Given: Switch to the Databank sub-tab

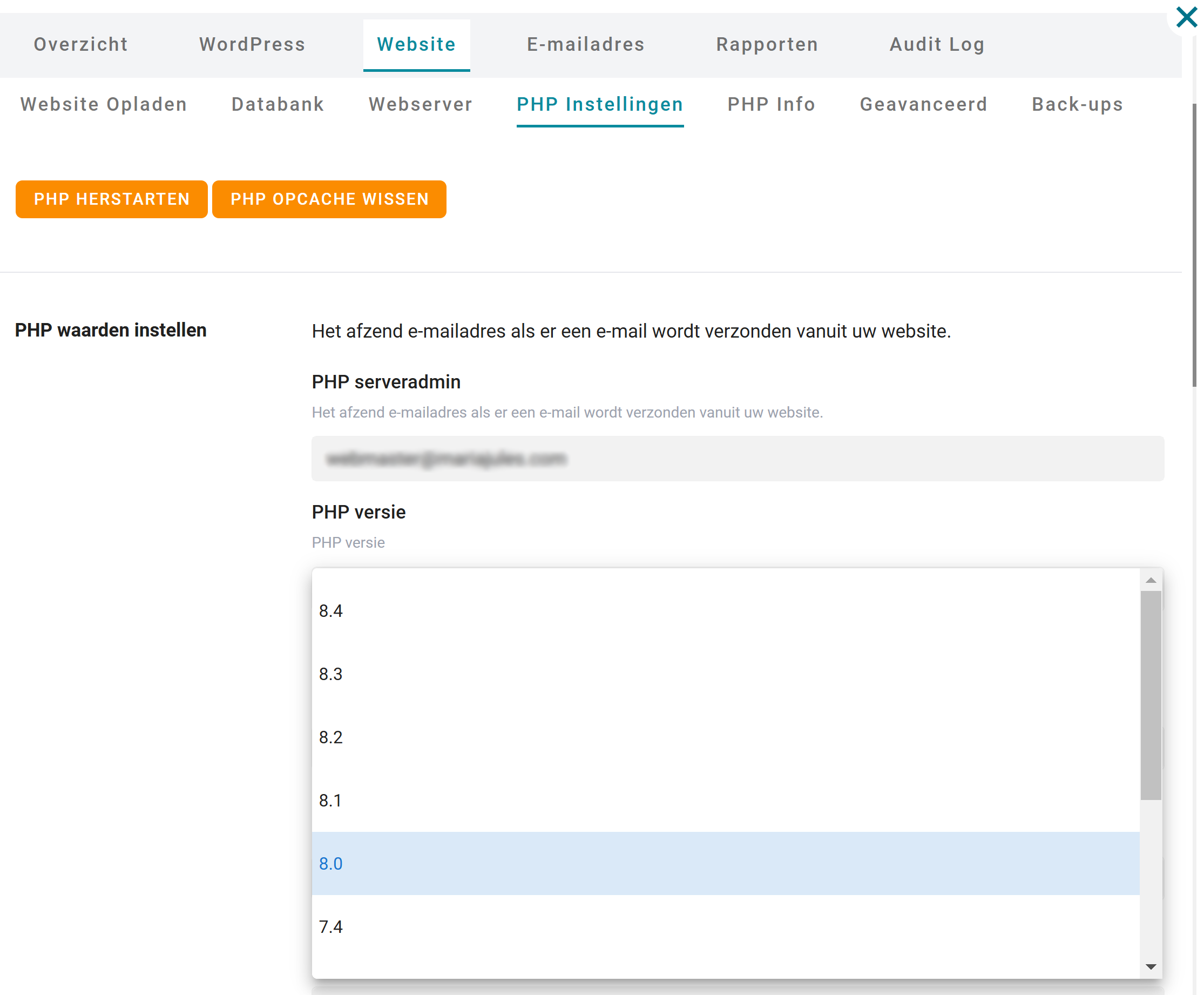Looking at the screenshot, I should 278,104.
